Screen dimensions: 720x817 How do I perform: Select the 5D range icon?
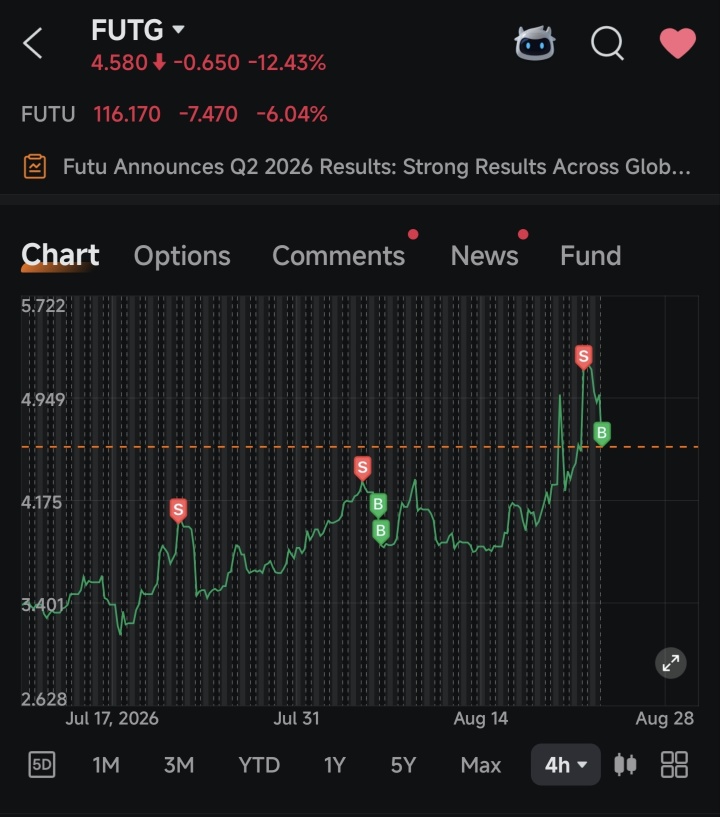(x=42, y=765)
